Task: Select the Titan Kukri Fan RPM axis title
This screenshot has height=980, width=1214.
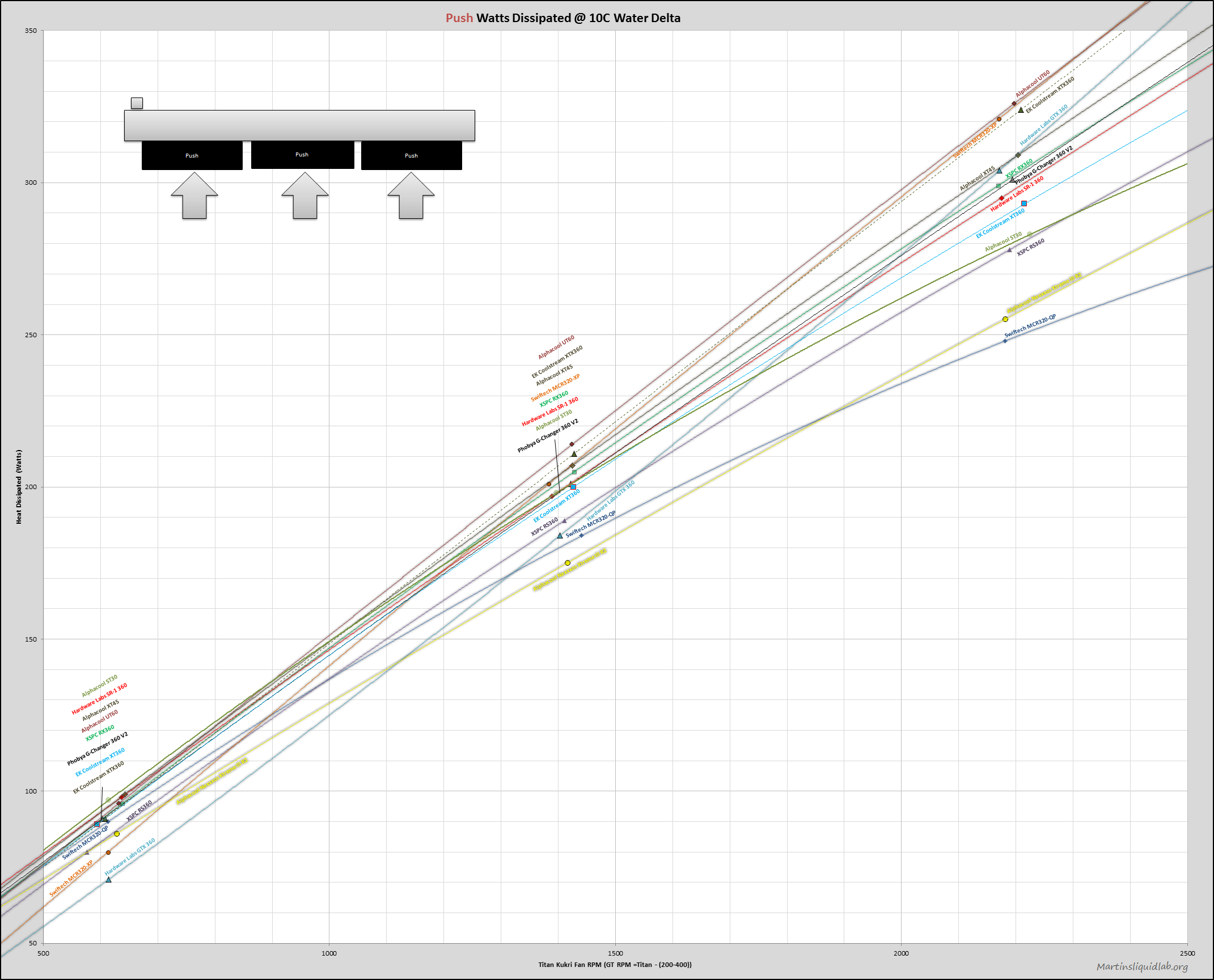Action: 615,964
